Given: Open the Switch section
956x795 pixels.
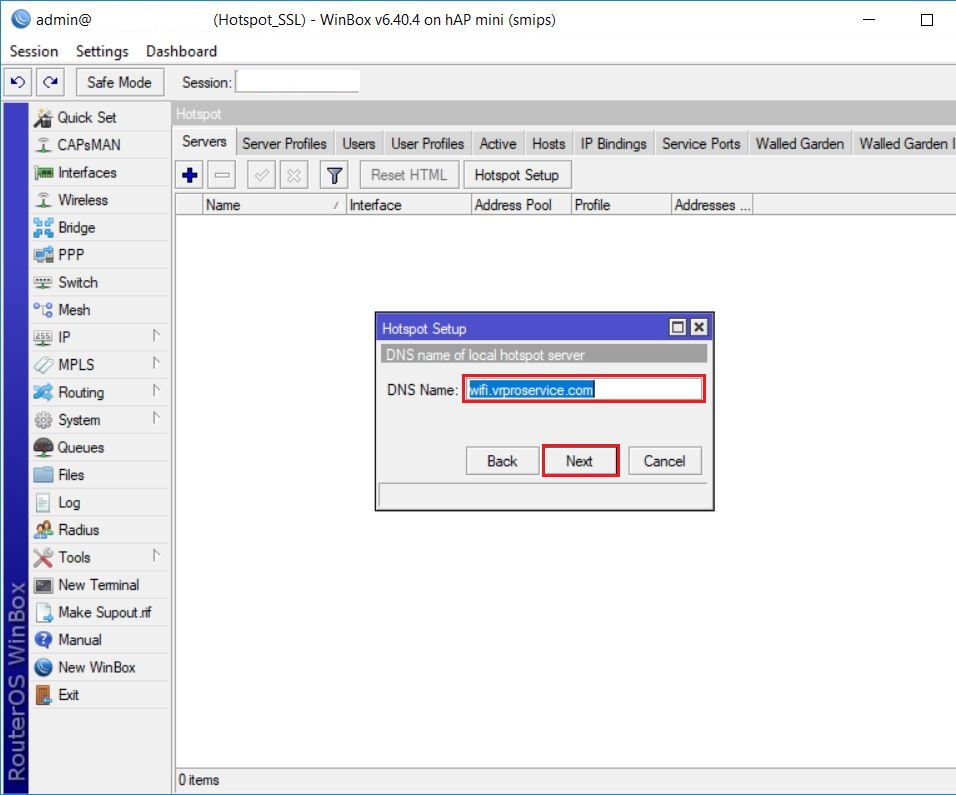Looking at the screenshot, I should pyautogui.click(x=100, y=282).
